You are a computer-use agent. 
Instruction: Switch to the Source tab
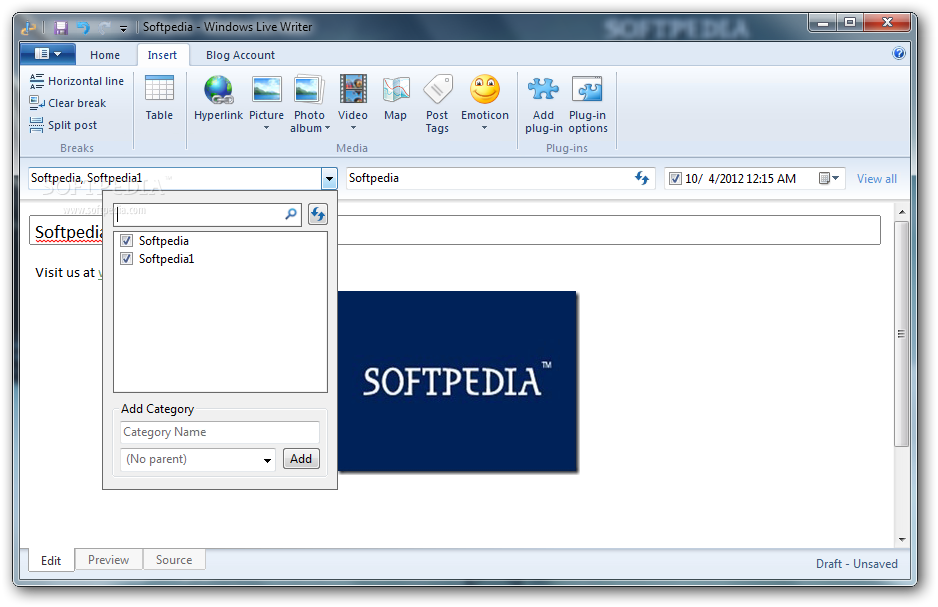point(174,560)
